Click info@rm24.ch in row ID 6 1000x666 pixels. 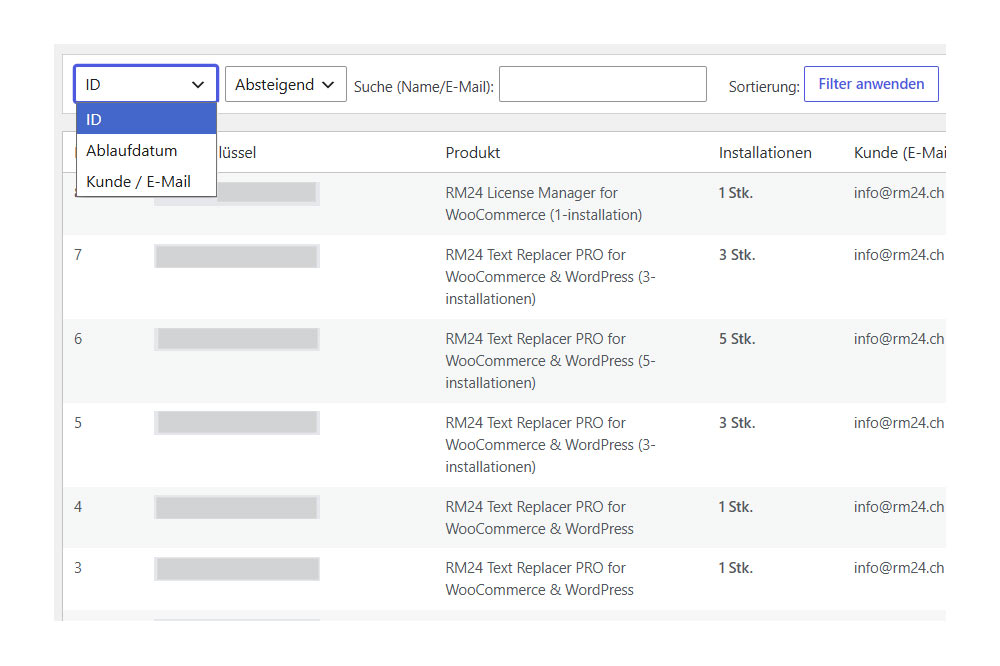tap(899, 339)
